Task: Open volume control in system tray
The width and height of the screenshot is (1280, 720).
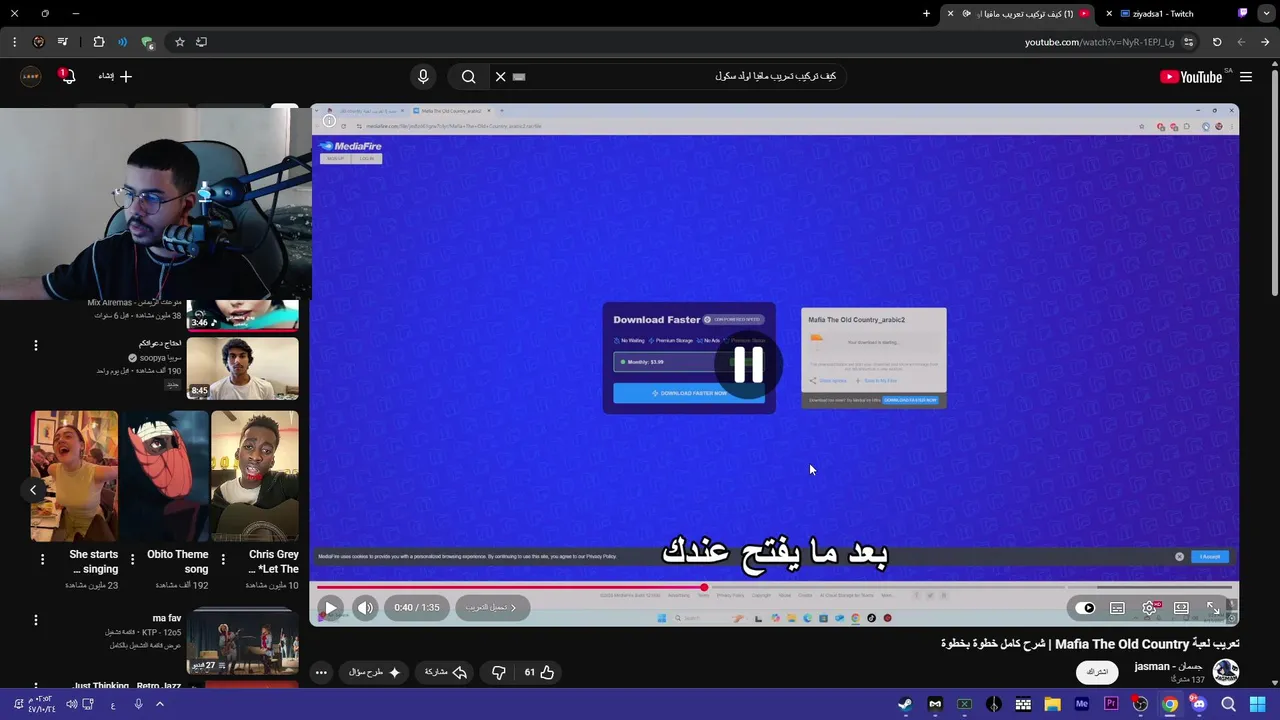Action: [71, 704]
